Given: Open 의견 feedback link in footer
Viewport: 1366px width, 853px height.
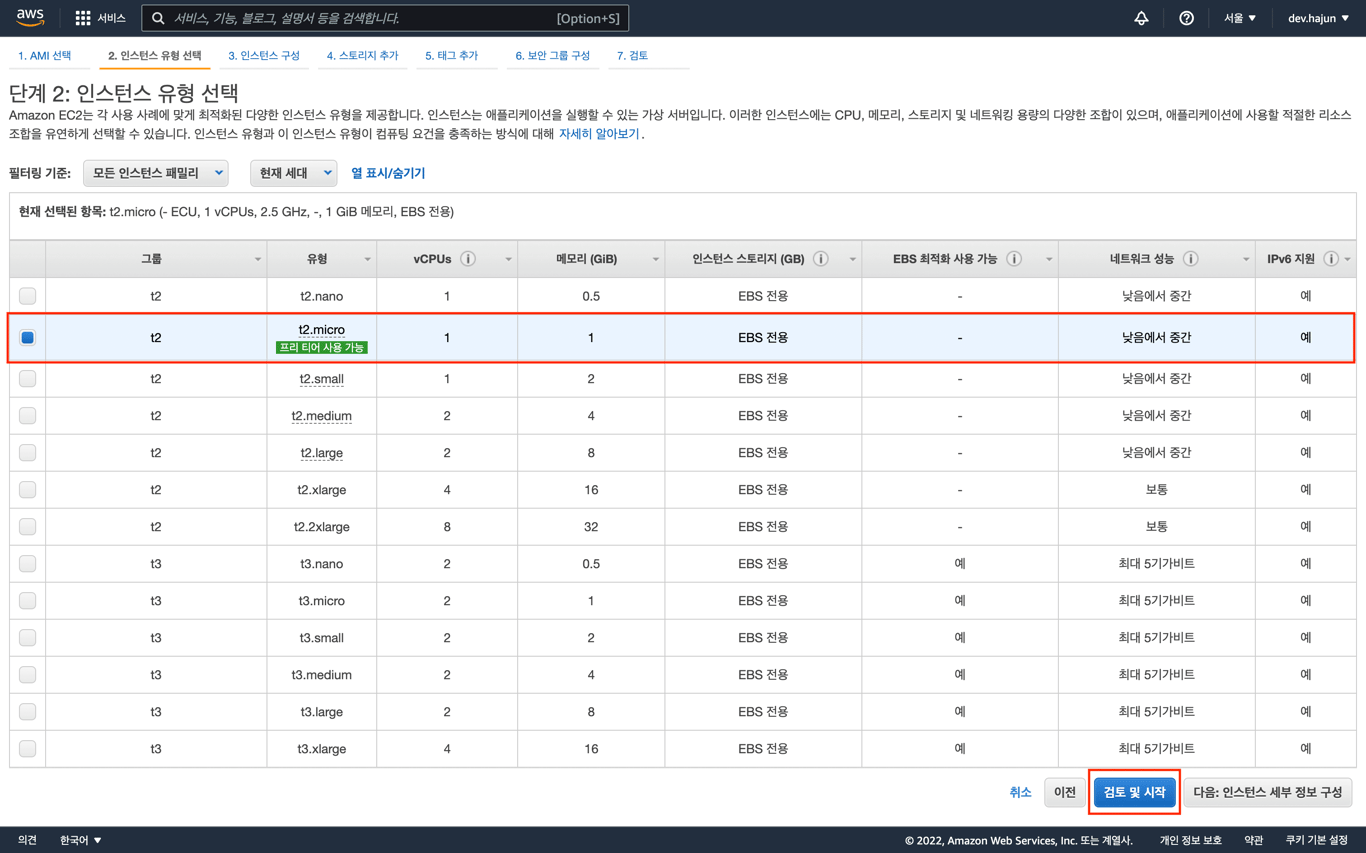Looking at the screenshot, I should 28,840.
